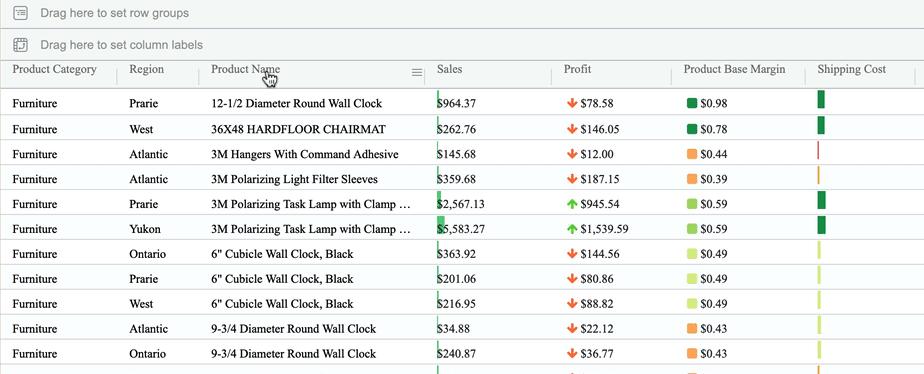
Task: Click the $0.43 margin in the $34.88 row
Action: tap(714, 329)
